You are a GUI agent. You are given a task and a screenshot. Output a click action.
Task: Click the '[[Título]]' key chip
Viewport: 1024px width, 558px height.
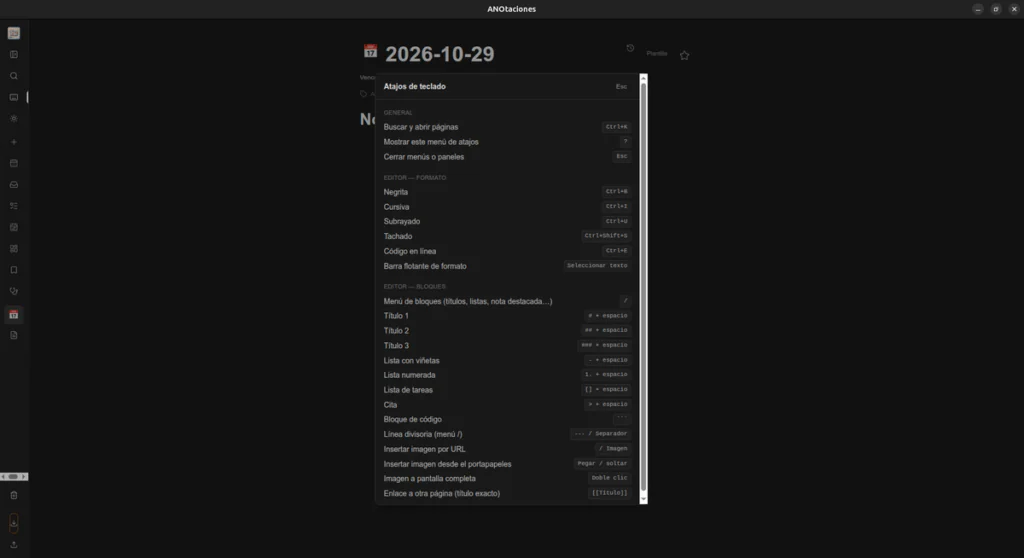coord(609,493)
